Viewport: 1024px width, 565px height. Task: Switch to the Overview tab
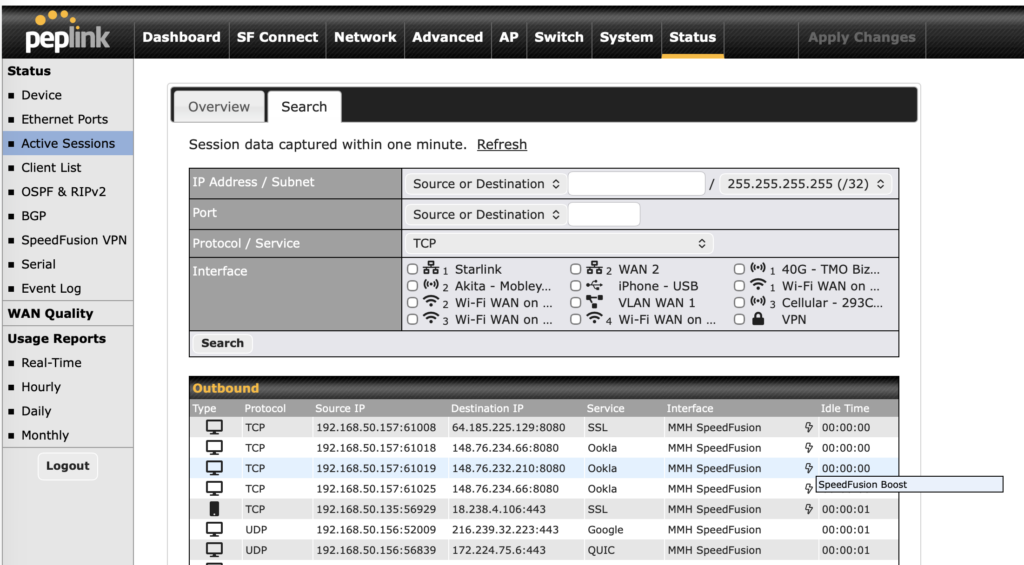tap(219, 106)
